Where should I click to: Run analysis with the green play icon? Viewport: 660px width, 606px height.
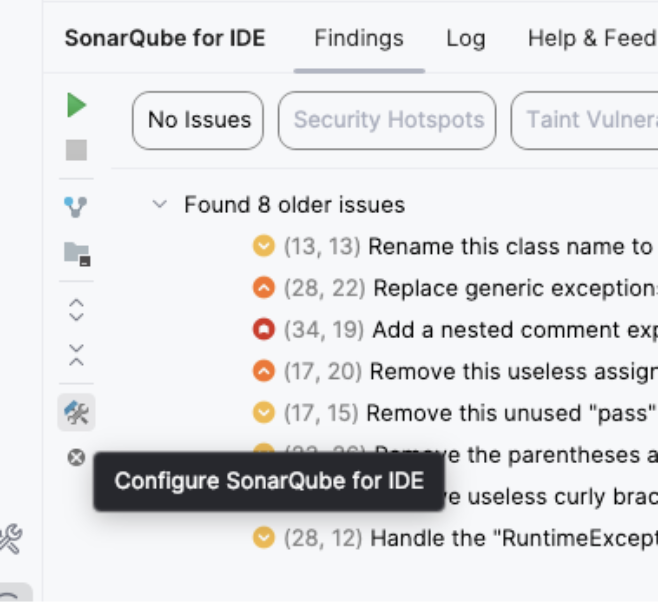[x=76, y=105]
